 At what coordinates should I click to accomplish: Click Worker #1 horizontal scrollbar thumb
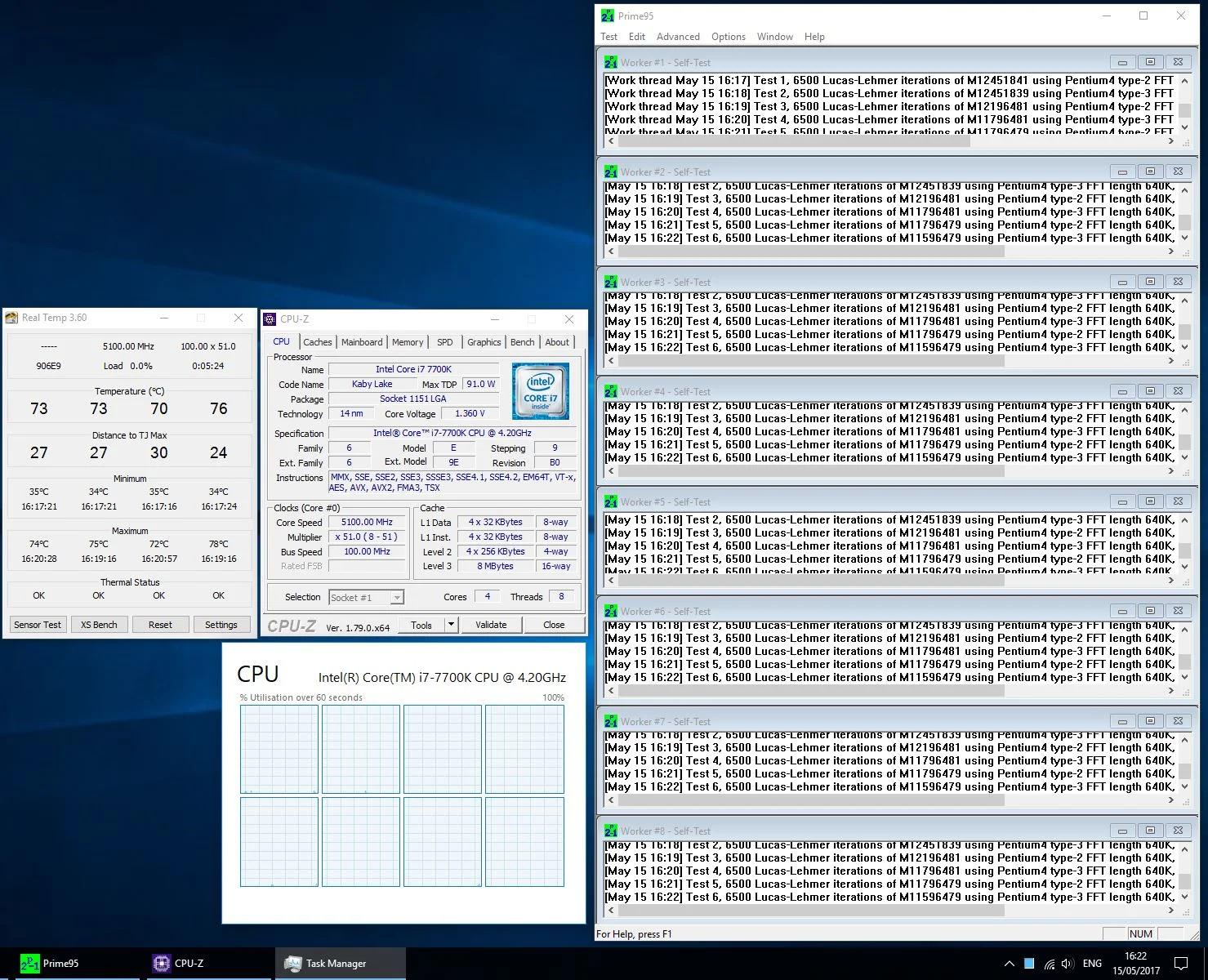point(794,141)
